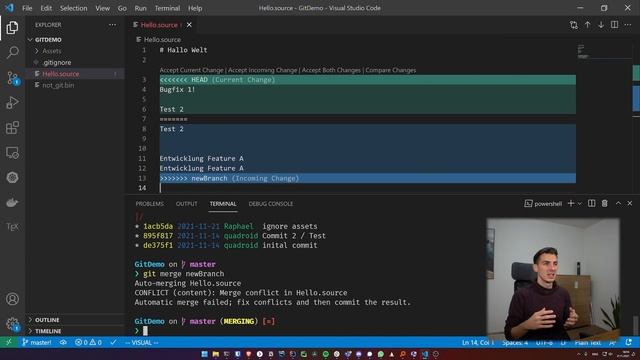The height and width of the screenshot is (360, 640).
Task: Open Explorer more actions ellipsis
Action: pyautogui.click(x=112, y=25)
